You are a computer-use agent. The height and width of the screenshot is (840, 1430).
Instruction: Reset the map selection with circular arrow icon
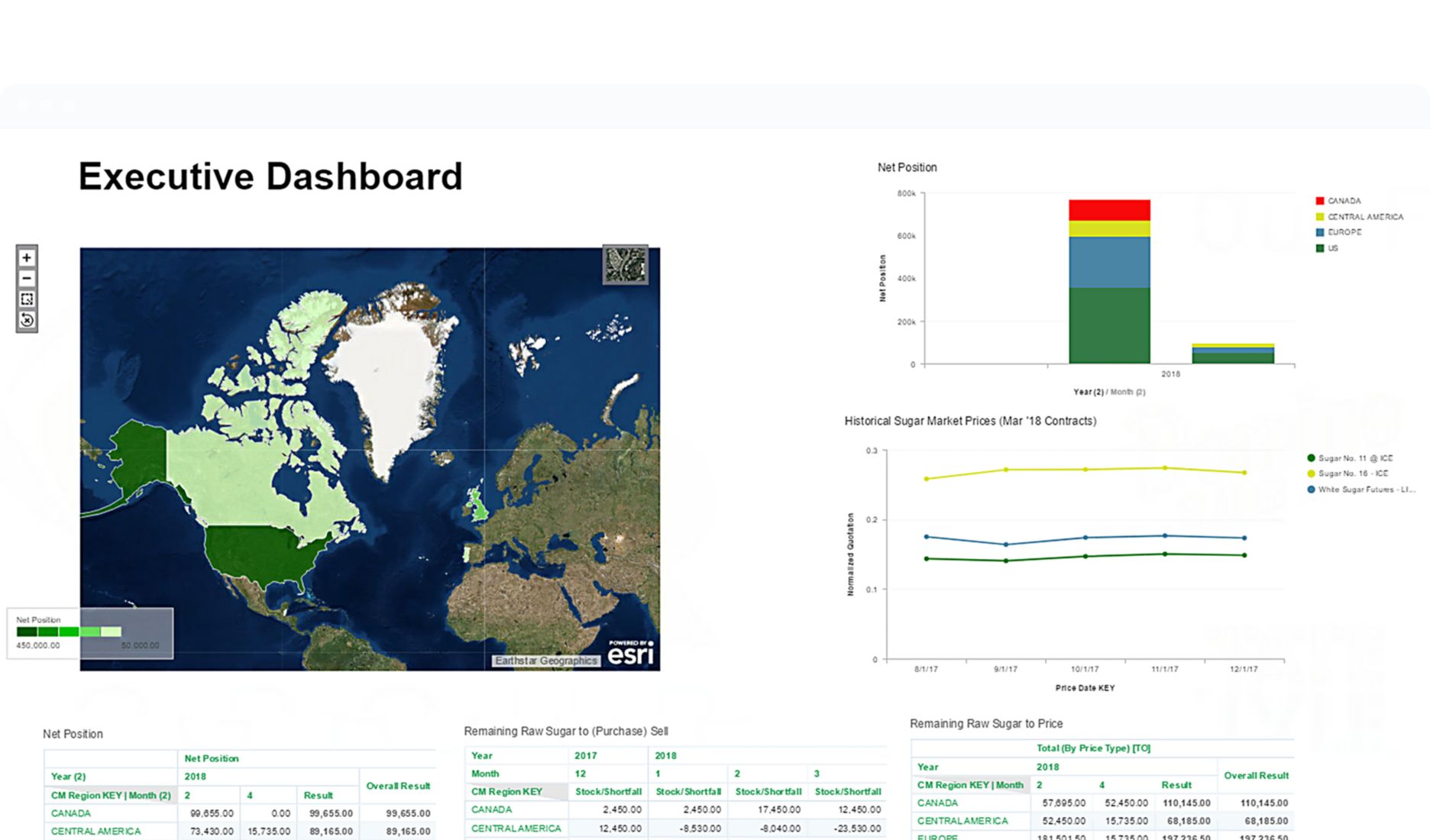(27, 320)
